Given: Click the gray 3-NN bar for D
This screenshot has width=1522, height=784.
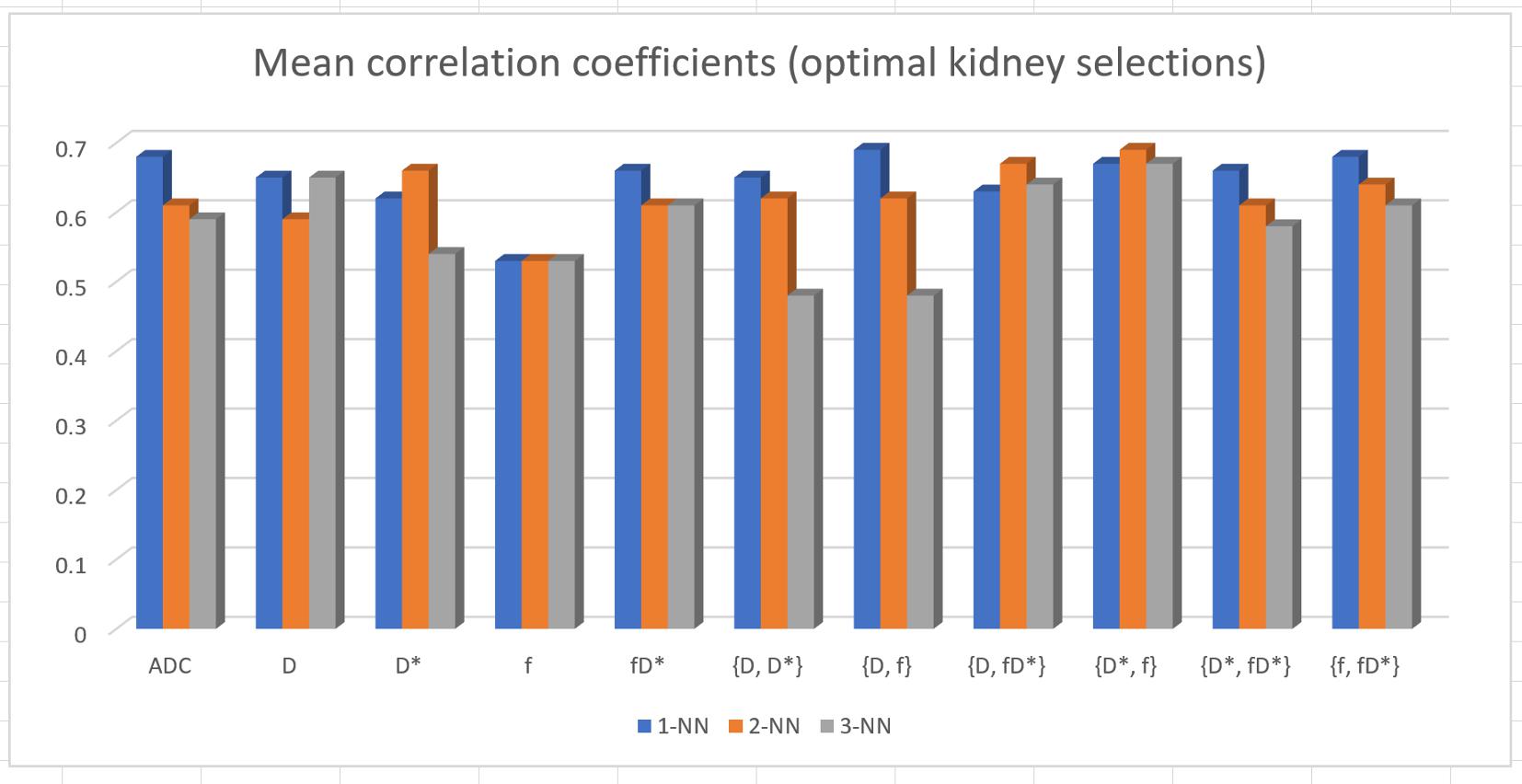Looking at the screenshot, I should pos(322,405).
